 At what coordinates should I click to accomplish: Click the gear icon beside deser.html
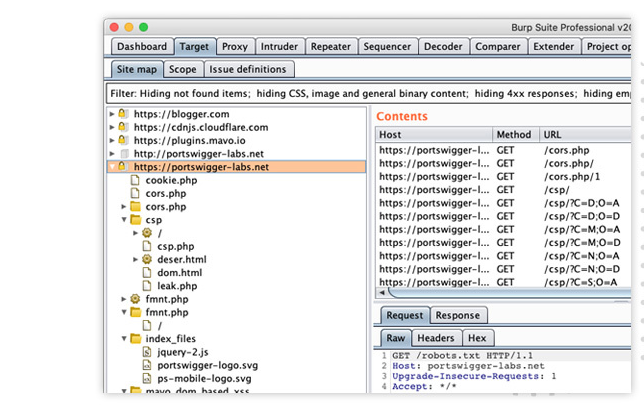[x=147, y=259]
